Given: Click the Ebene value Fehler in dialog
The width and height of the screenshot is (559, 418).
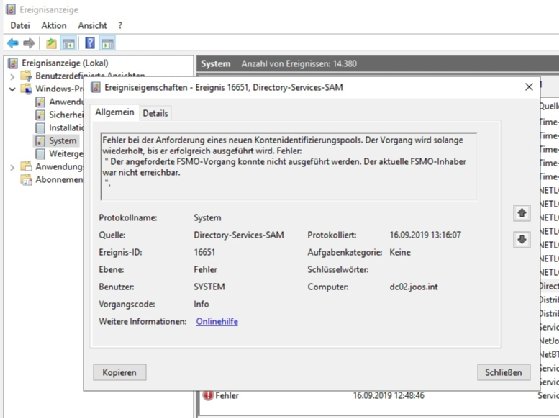Looking at the screenshot, I should (x=205, y=270).
